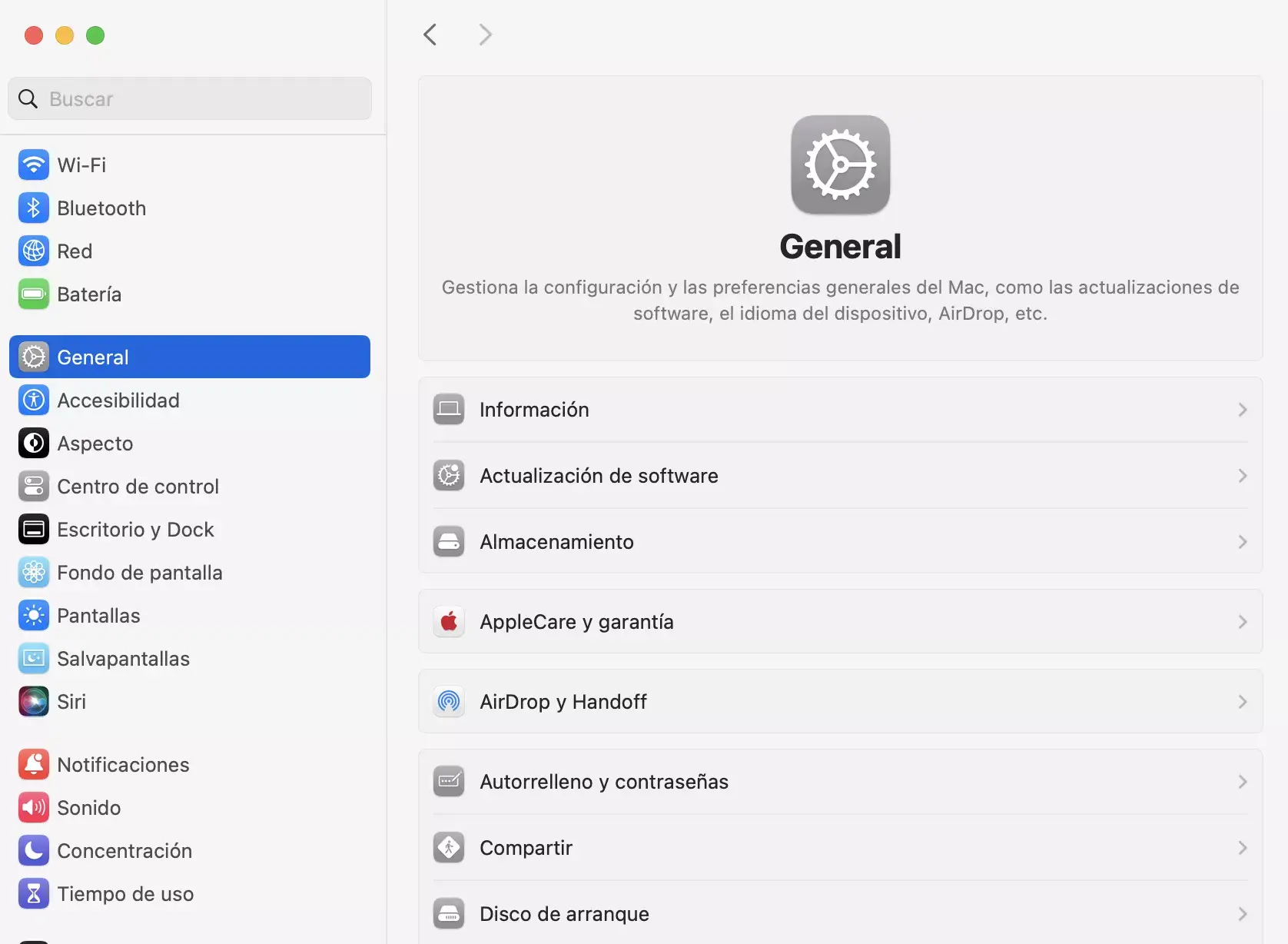Click the Tiempo de uso hourglass icon

(x=34, y=893)
